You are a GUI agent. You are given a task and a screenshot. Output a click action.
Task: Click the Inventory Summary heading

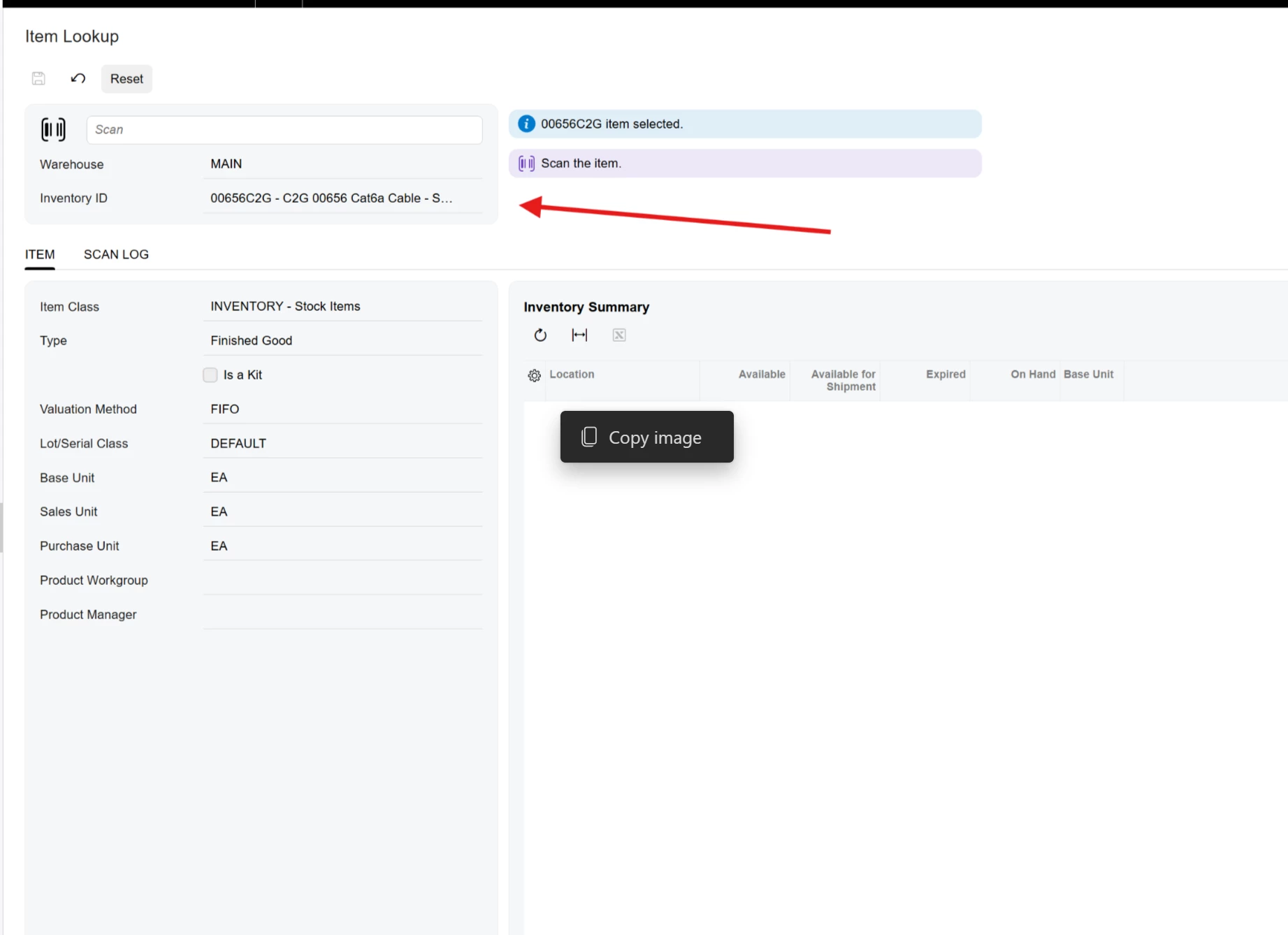pos(586,307)
